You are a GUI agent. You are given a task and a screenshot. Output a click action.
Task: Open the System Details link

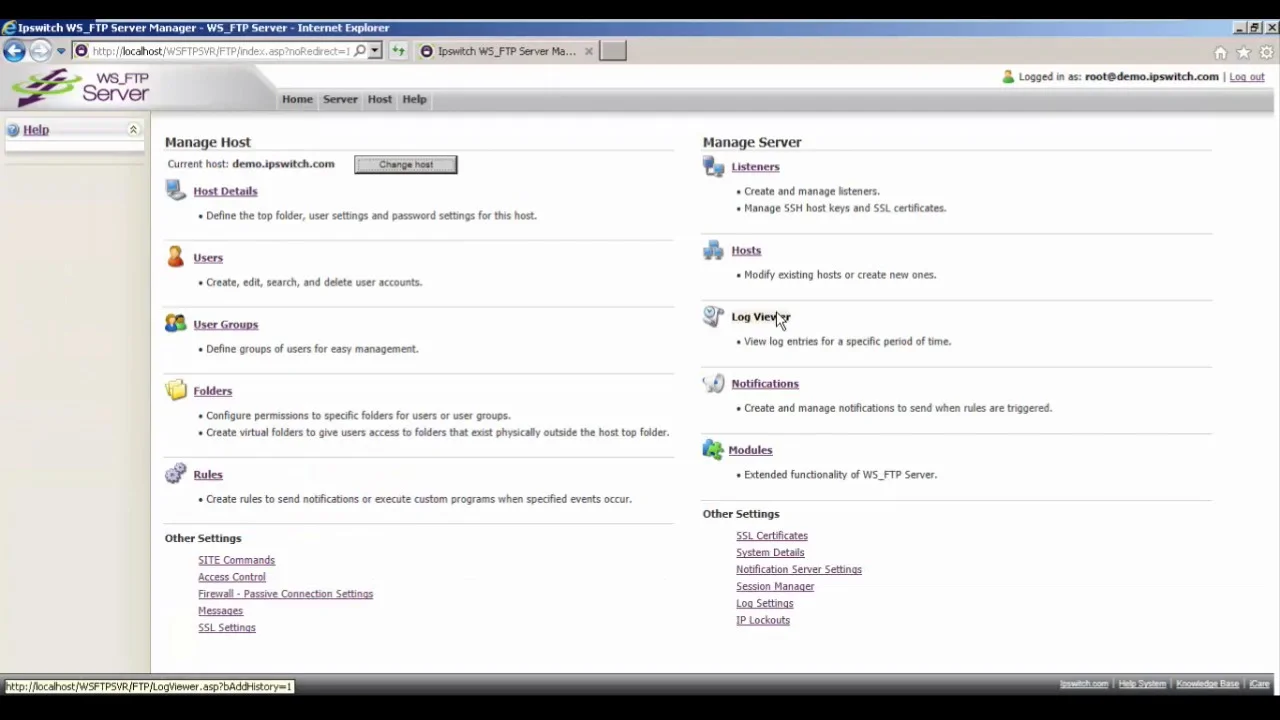point(770,553)
